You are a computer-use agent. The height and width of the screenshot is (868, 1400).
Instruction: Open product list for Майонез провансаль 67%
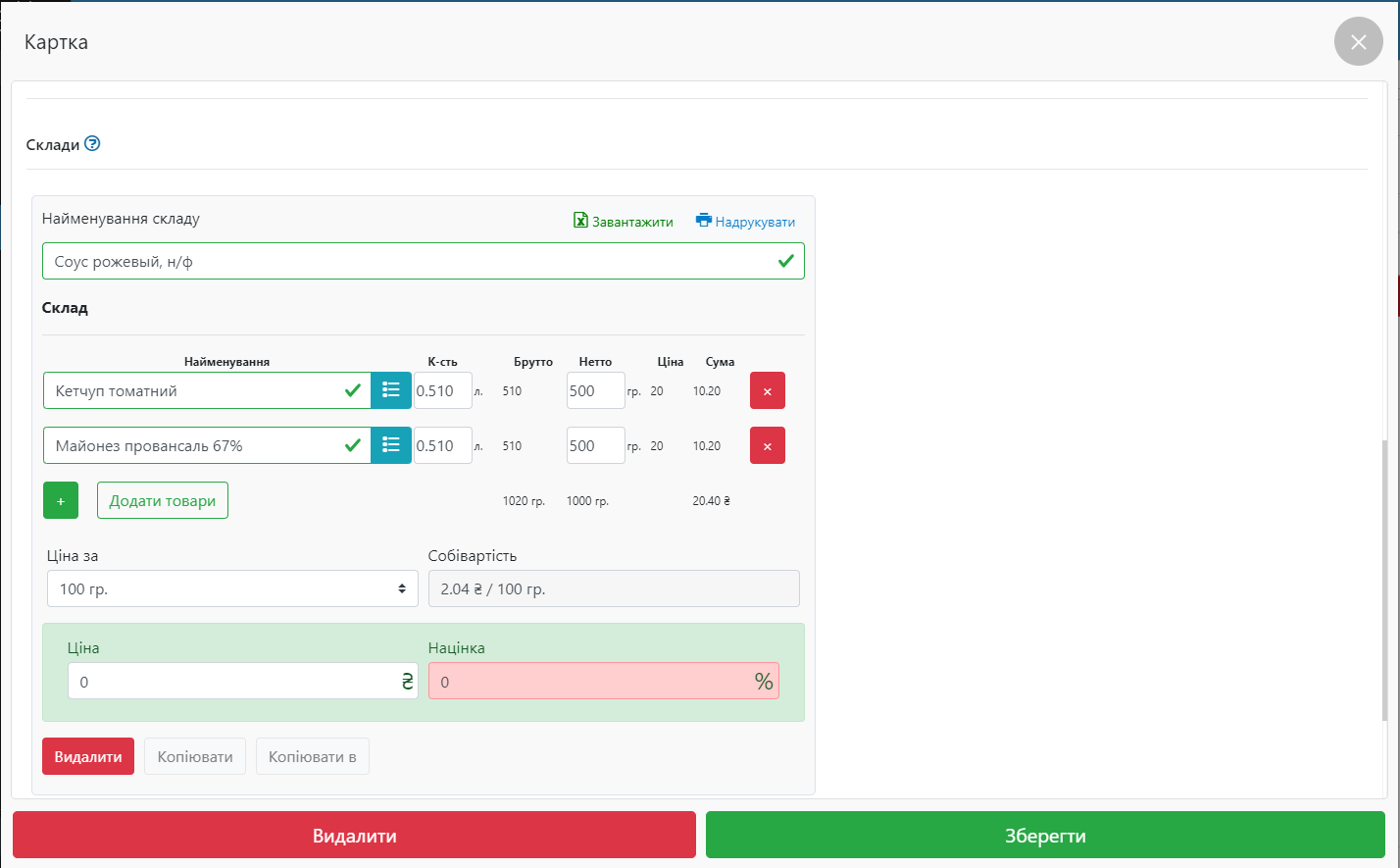point(390,445)
